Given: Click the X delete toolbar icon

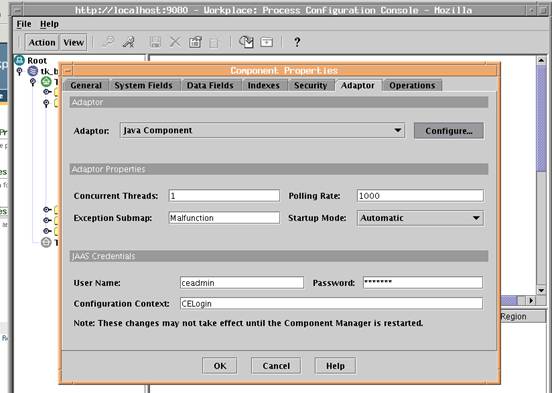Looking at the screenshot, I should [x=175, y=42].
